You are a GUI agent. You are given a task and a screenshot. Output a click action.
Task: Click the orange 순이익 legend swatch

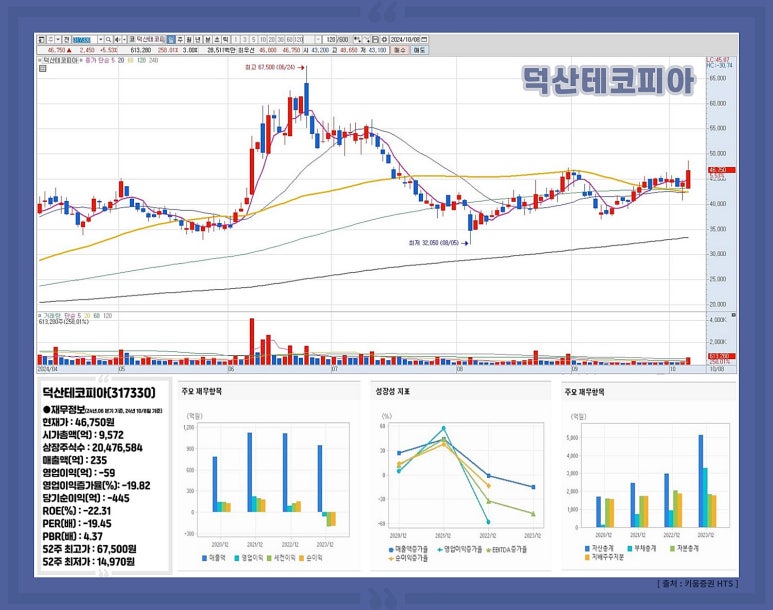coord(302,558)
